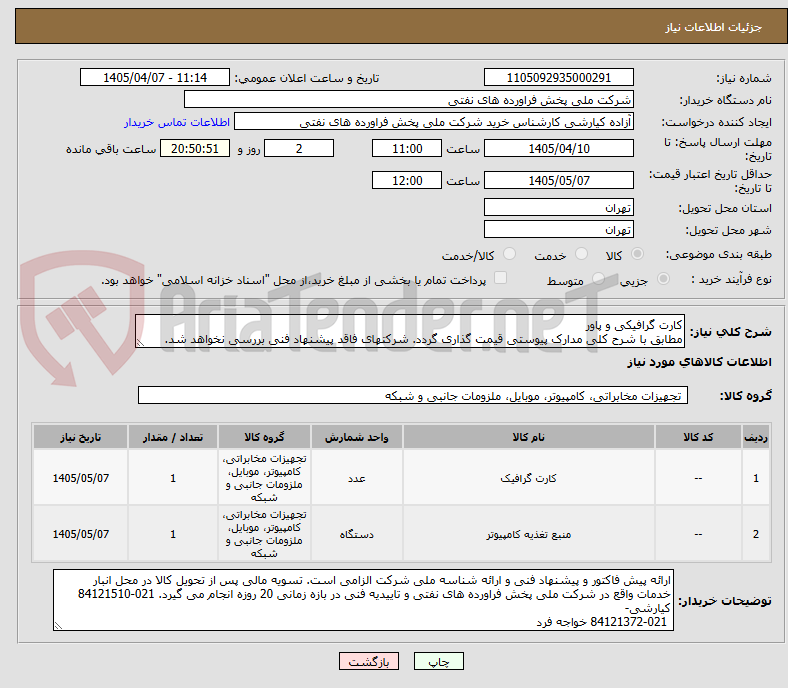Toggle the اسناد خزانه اسلامی payment checkbox
788x688 pixels.
pyautogui.click(x=501, y=278)
